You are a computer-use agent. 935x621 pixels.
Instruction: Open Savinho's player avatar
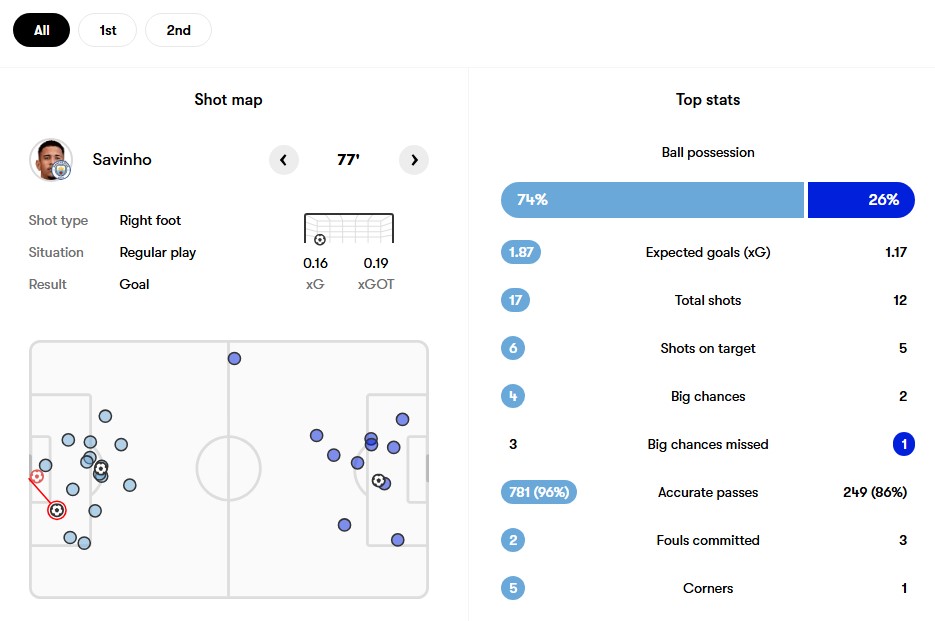51,160
